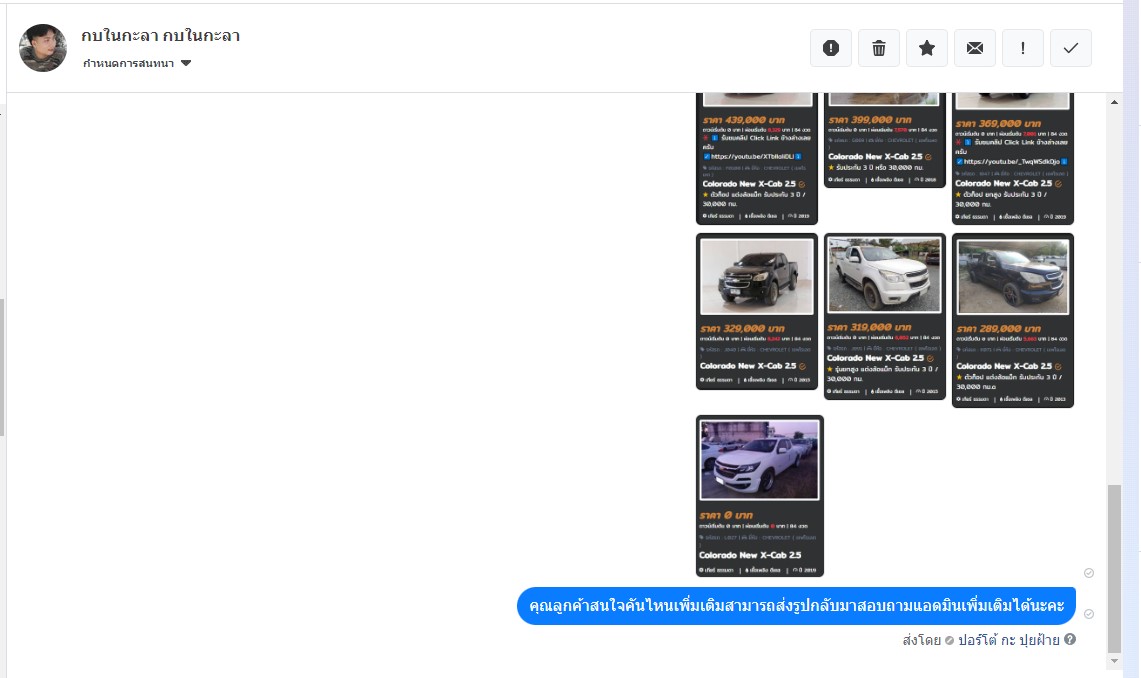Open the 329,000 baht black truck card
This screenshot has width=1141, height=678.
click(757, 311)
